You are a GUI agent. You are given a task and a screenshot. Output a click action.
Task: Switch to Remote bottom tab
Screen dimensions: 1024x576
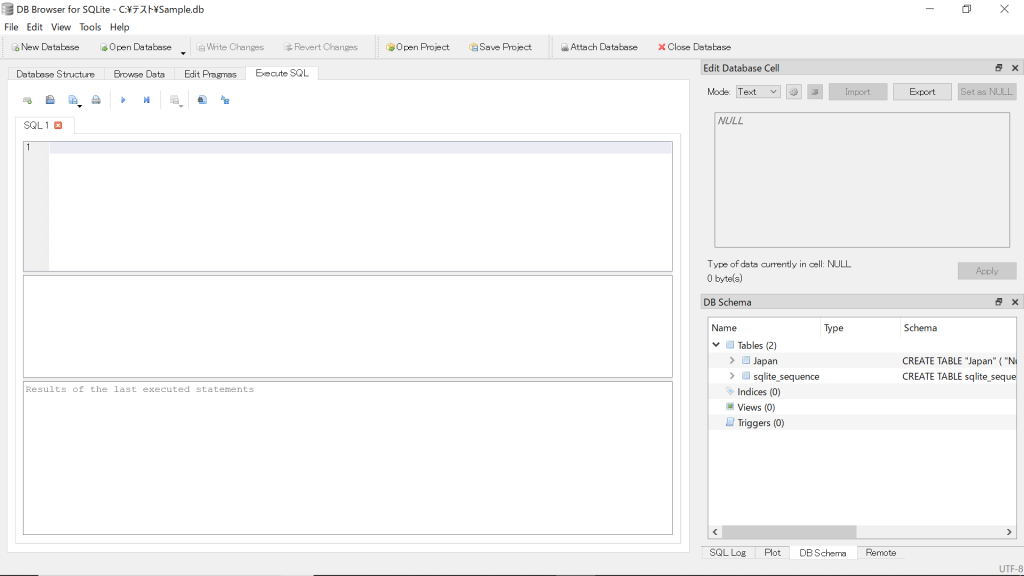pyautogui.click(x=881, y=552)
